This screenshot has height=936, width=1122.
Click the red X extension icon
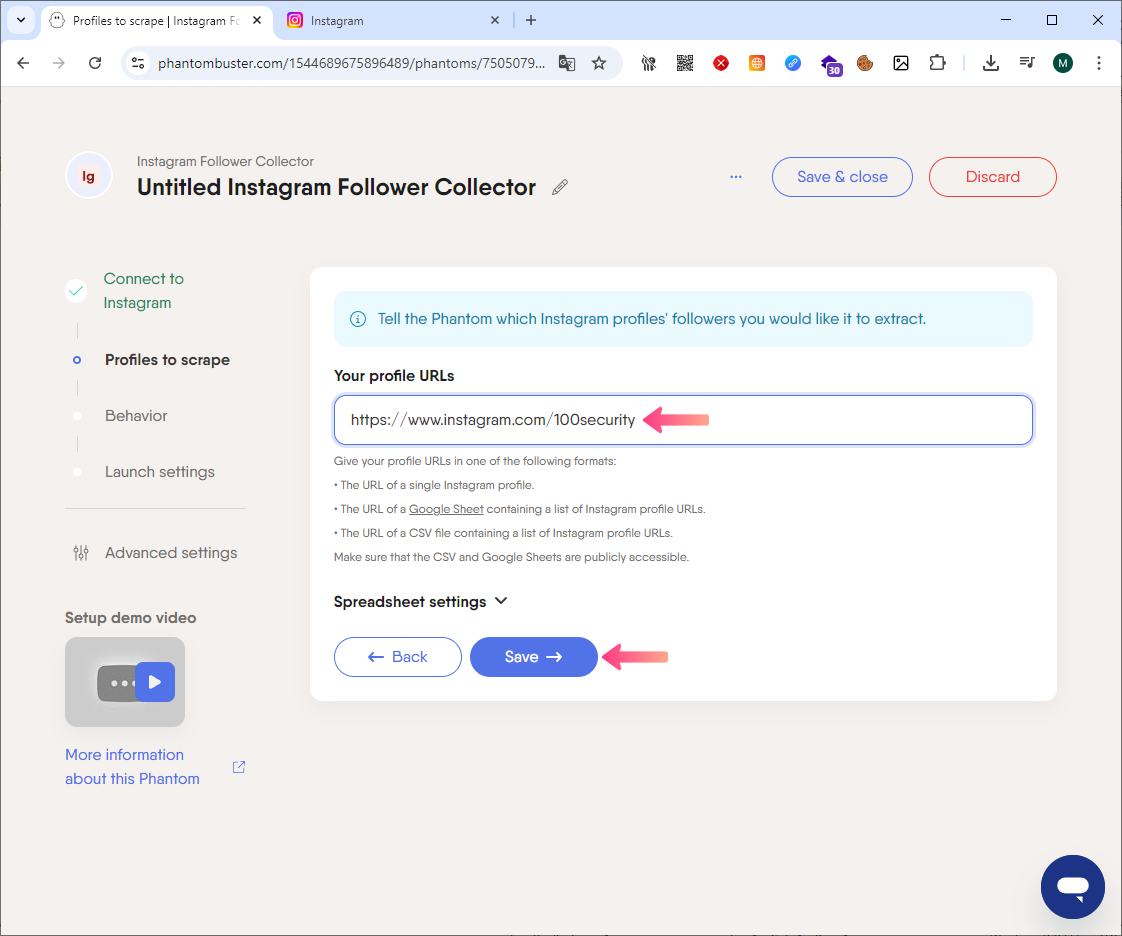point(721,63)
